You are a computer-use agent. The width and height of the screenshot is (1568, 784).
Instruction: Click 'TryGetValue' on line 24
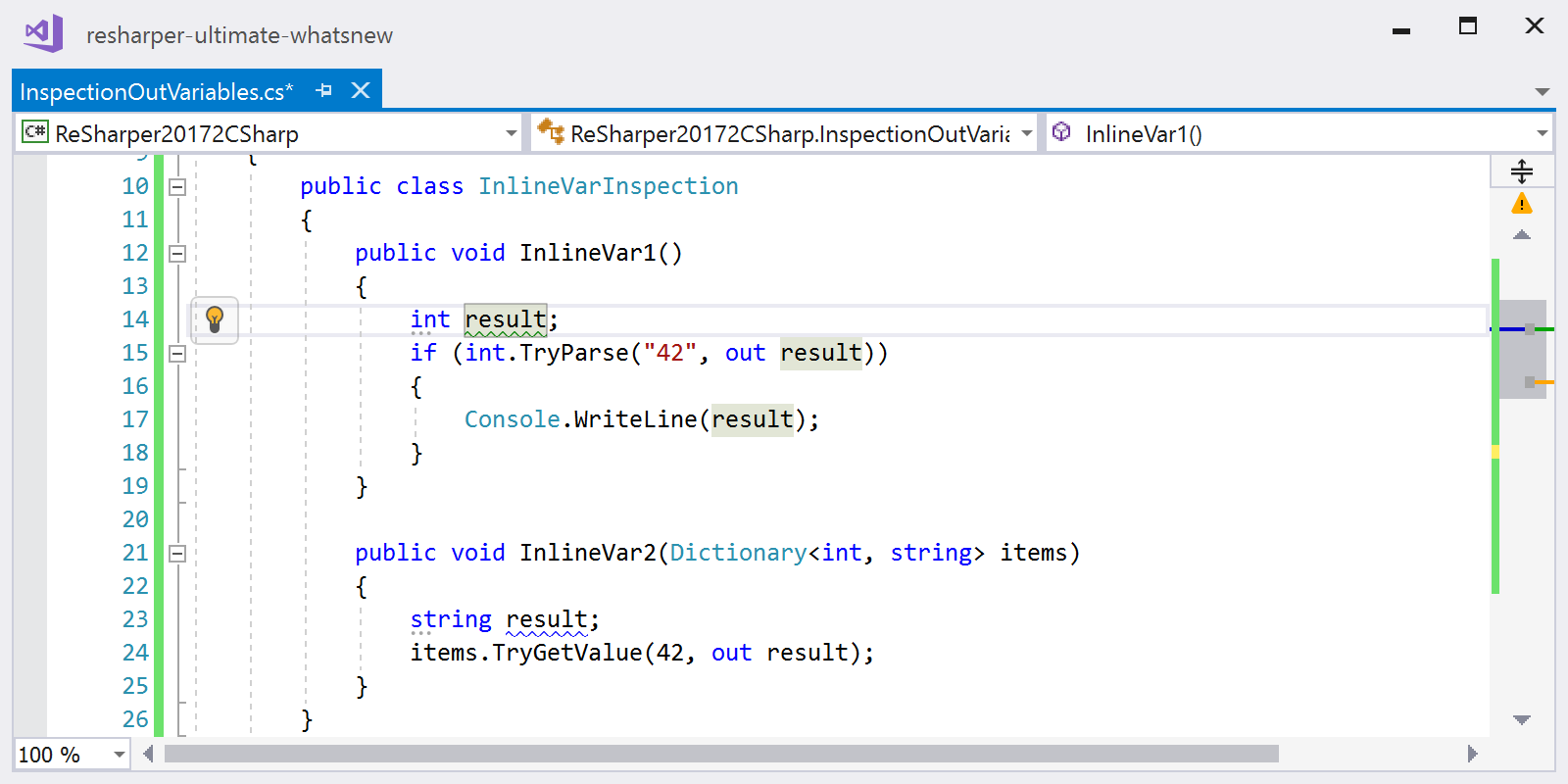(566, 653)
